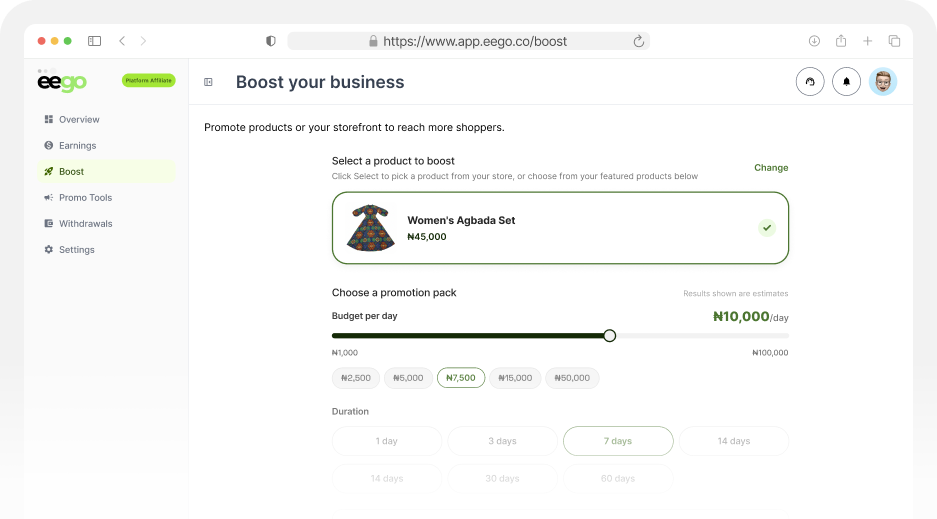Open Earnings in the sidebar
Screen dimensions: 937x519
[x=106, y=146]
